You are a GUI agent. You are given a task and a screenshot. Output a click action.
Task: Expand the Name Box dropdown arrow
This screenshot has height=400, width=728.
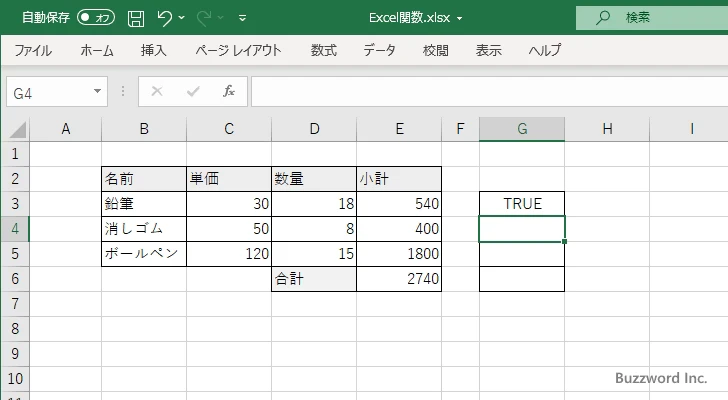tap(98, 91)
